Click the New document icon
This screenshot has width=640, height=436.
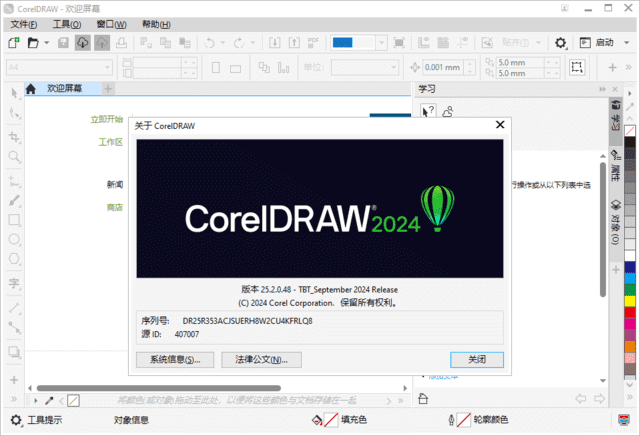(13, 42)
